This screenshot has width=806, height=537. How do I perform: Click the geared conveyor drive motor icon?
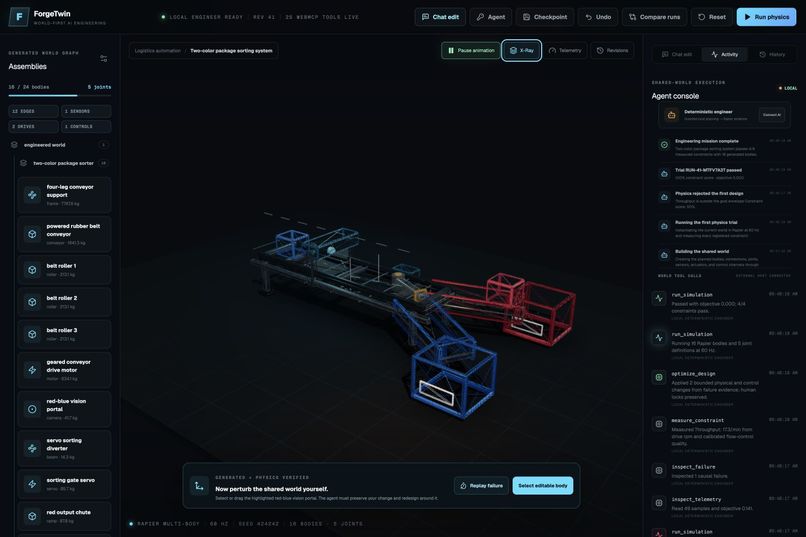tap(32, 370)
